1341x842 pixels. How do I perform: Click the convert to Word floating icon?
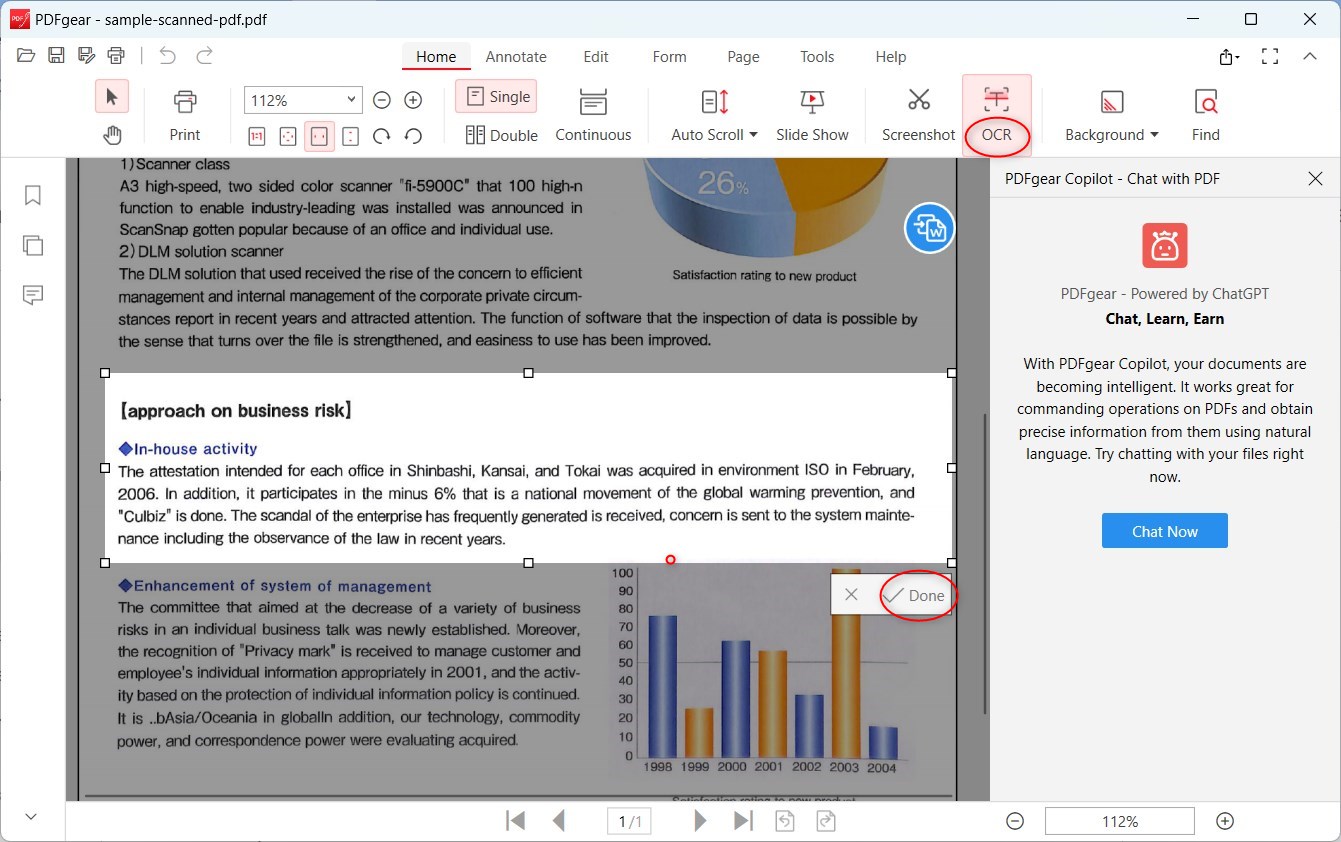pyautogui.click(x=929, y=229)
